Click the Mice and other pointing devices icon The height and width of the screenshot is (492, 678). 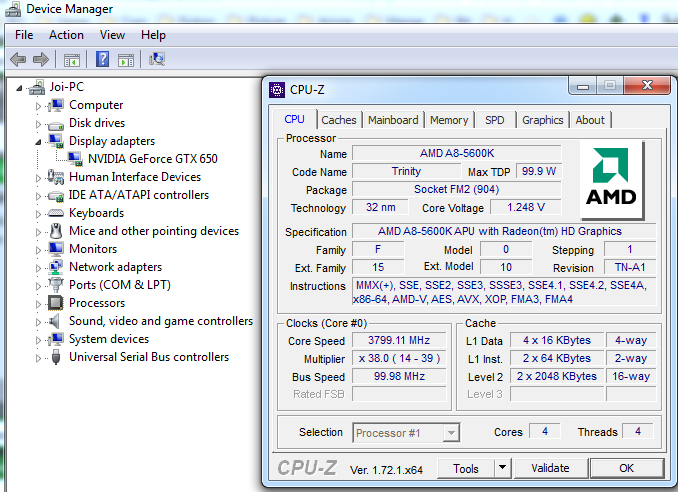pos(56,231)
